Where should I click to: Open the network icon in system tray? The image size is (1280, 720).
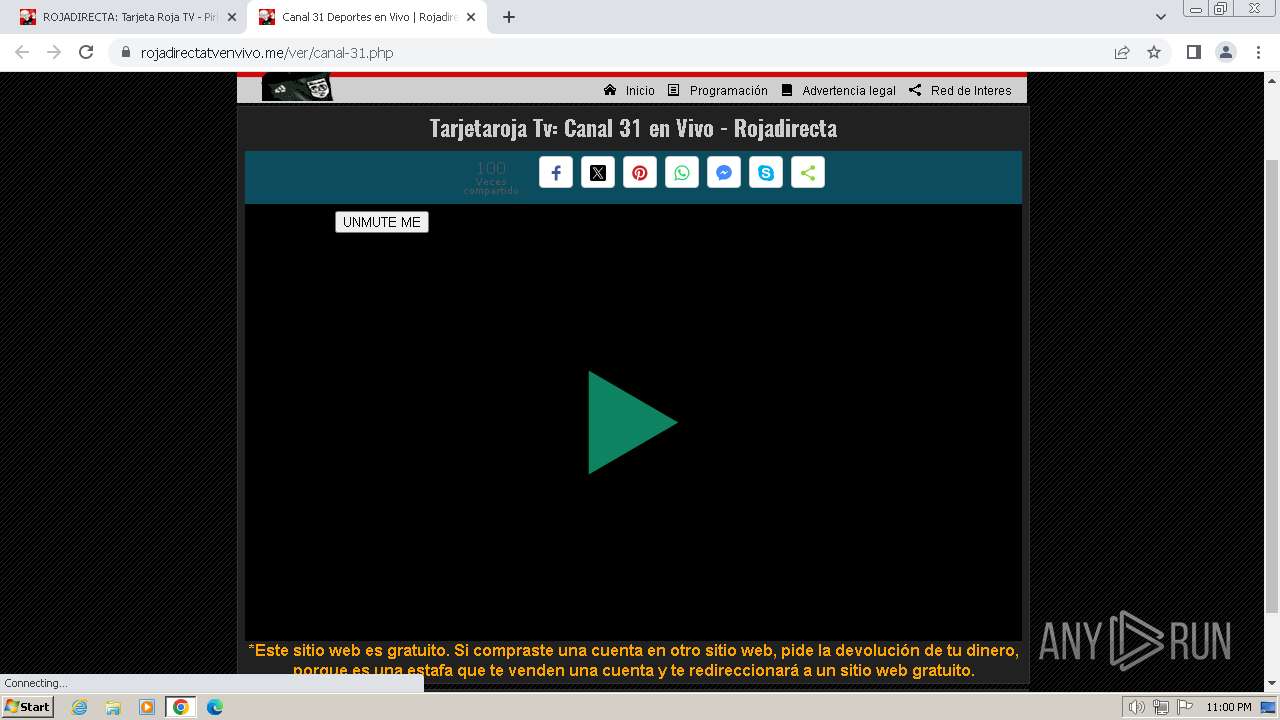pos(1160,707)
